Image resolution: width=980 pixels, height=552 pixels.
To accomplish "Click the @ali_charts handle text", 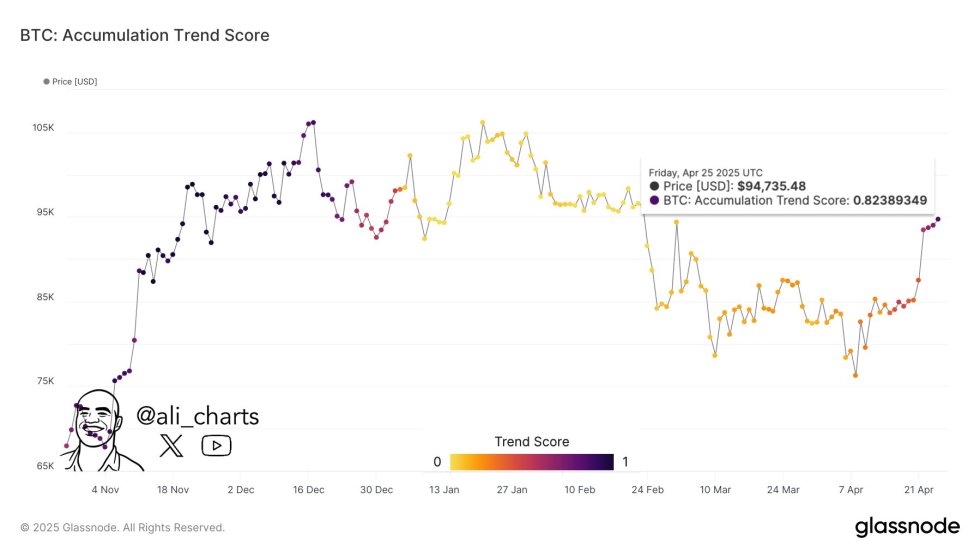I will tap(197, 416).
